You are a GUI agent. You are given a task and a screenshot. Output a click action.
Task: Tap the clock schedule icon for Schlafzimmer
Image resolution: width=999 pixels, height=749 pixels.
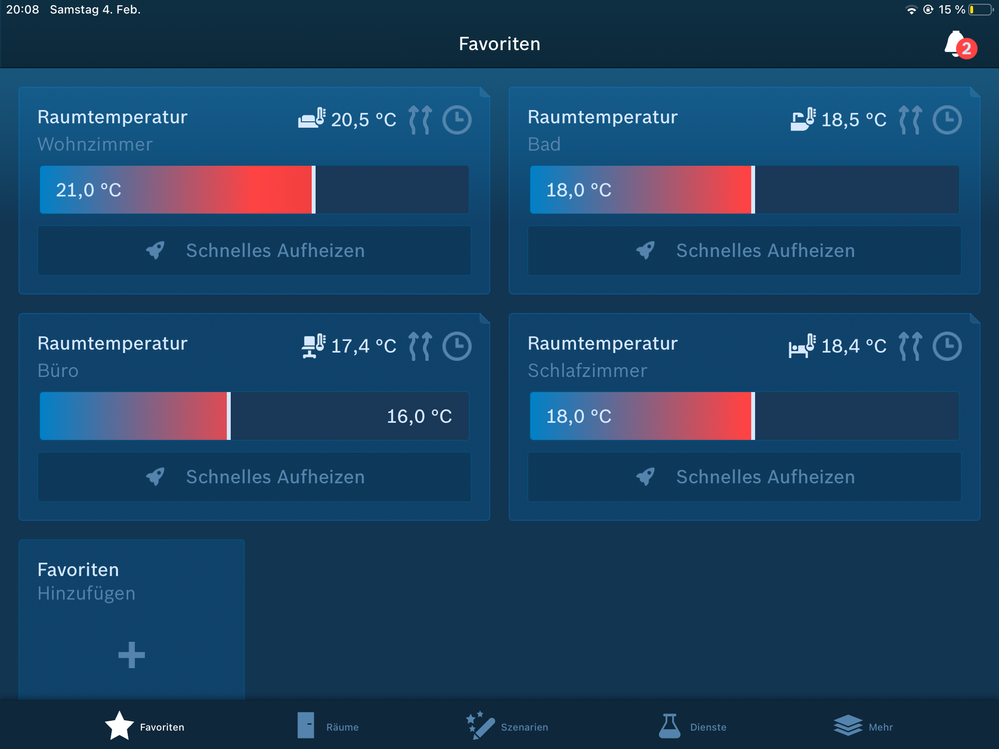947,347
